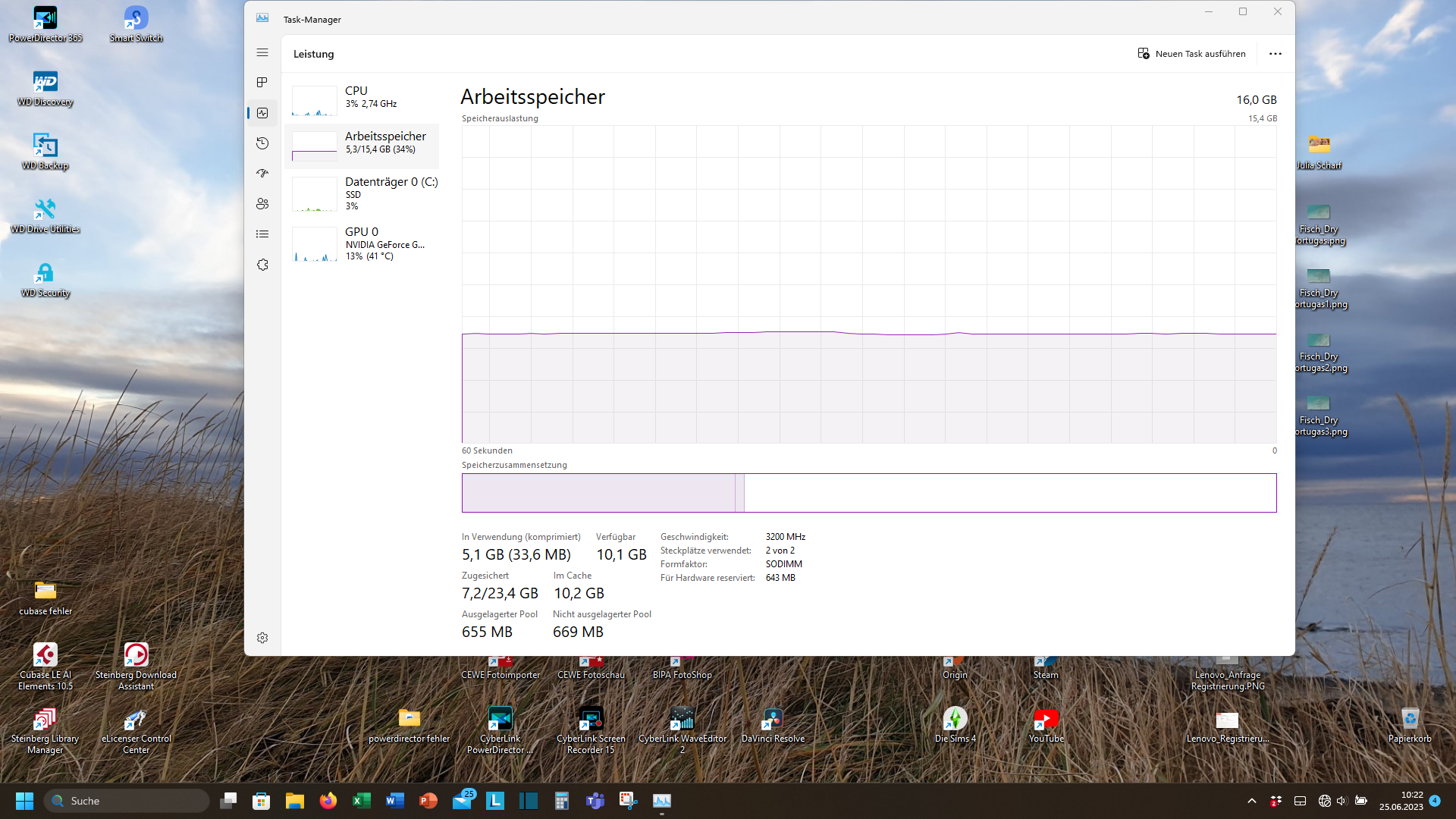Open the Task Manager hamburger navigation menu
The width and height of the screenshot is (1456, 819).
tap(262, 53)
